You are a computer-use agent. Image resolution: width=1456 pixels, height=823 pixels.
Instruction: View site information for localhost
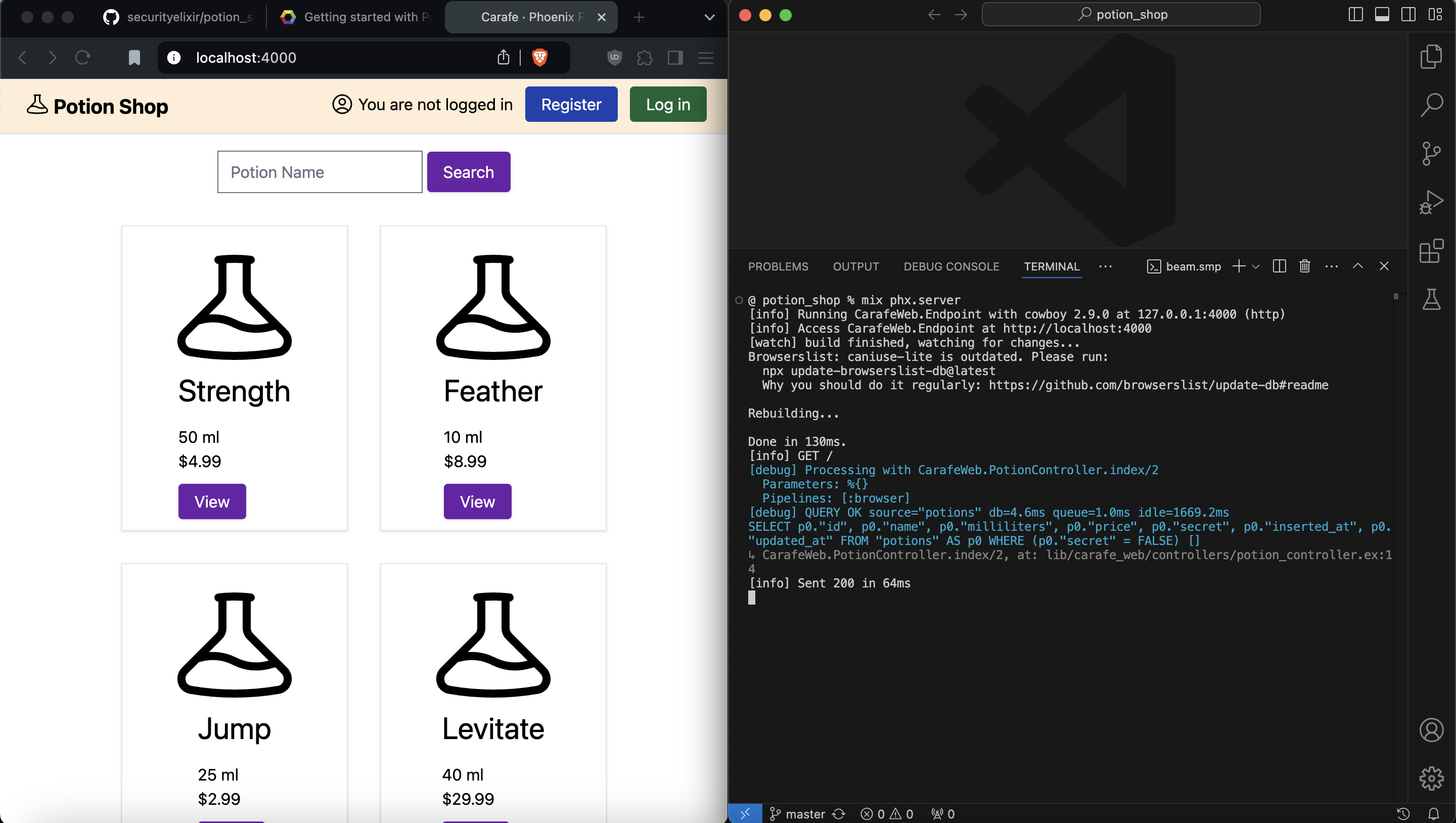pos(173,58)
